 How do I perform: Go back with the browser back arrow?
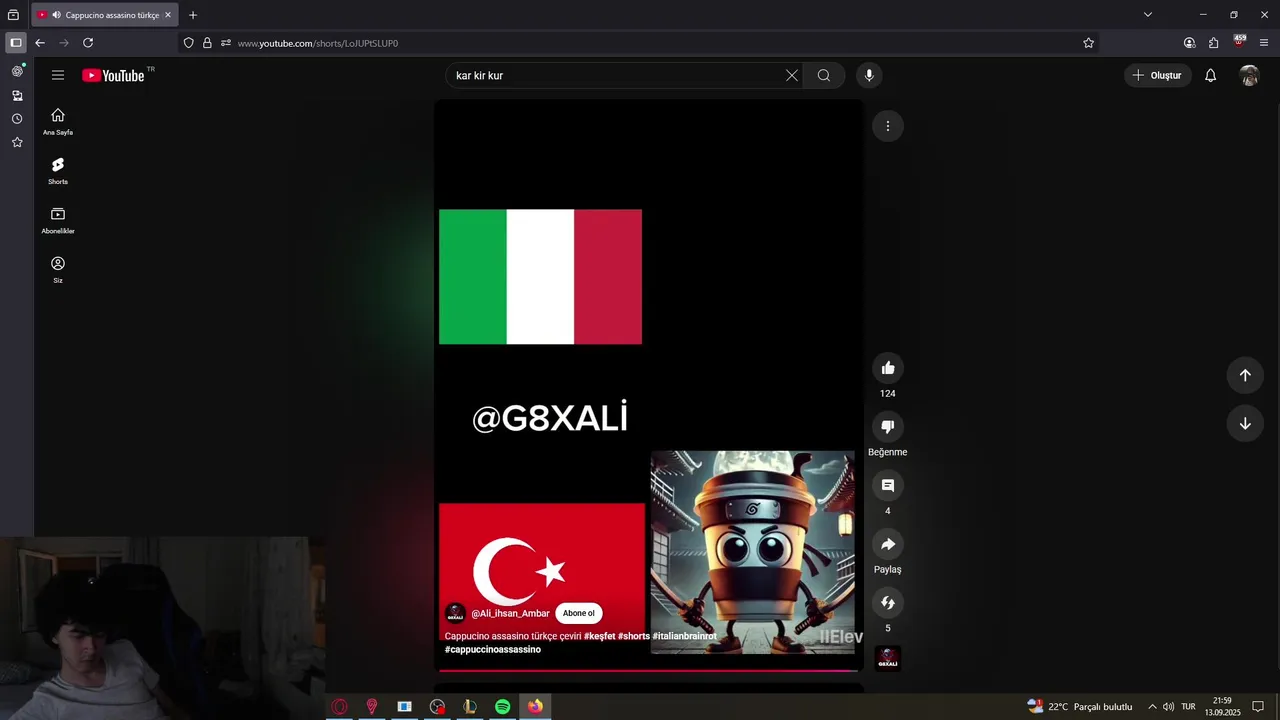(40, 43)
